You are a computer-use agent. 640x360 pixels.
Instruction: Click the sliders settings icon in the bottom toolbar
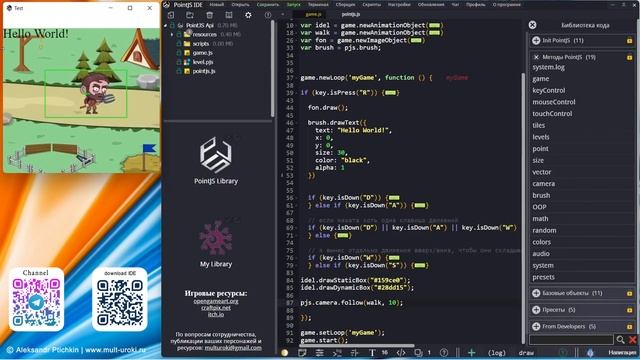320,353
